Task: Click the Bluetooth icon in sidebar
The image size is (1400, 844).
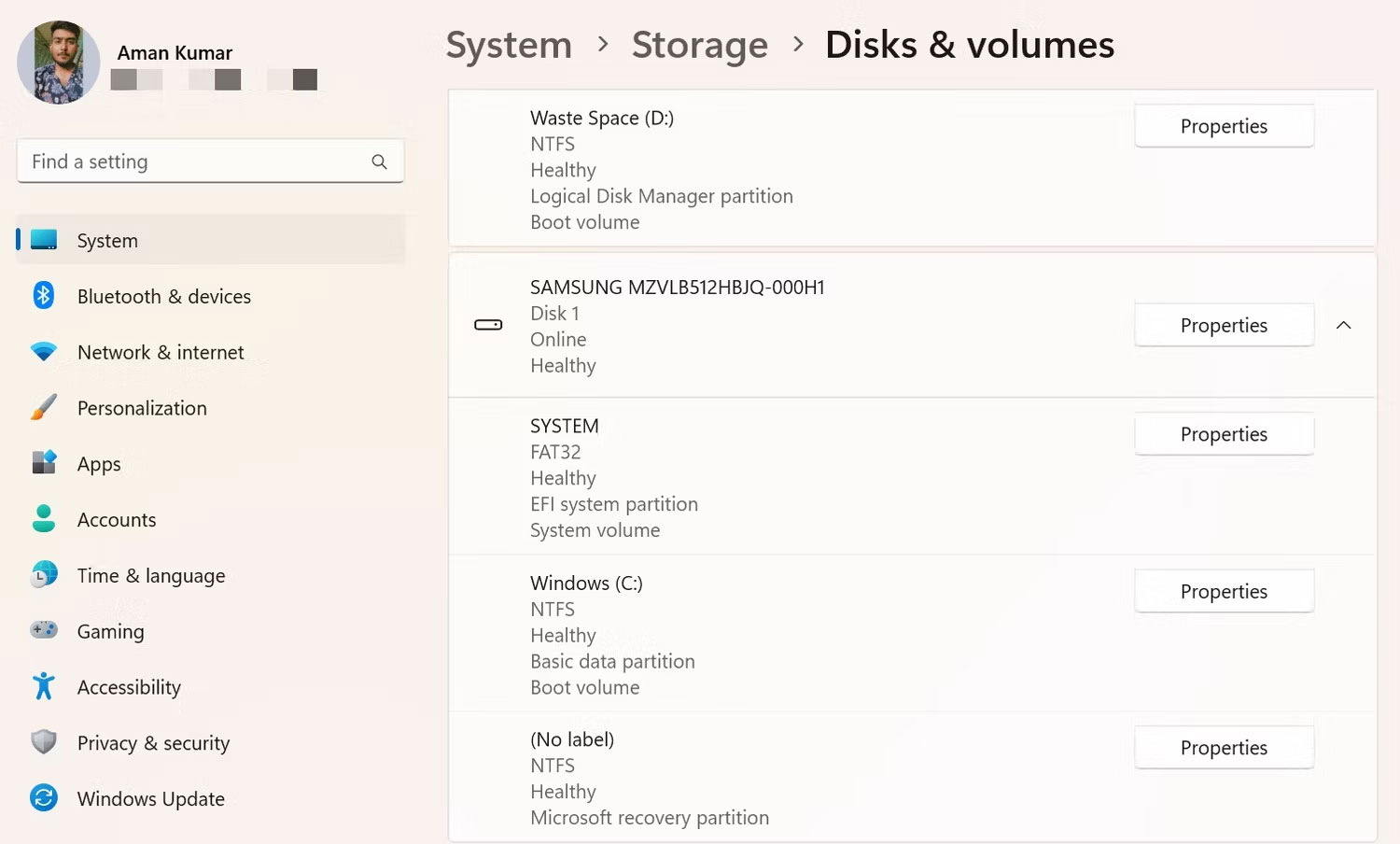Action: 44,295
